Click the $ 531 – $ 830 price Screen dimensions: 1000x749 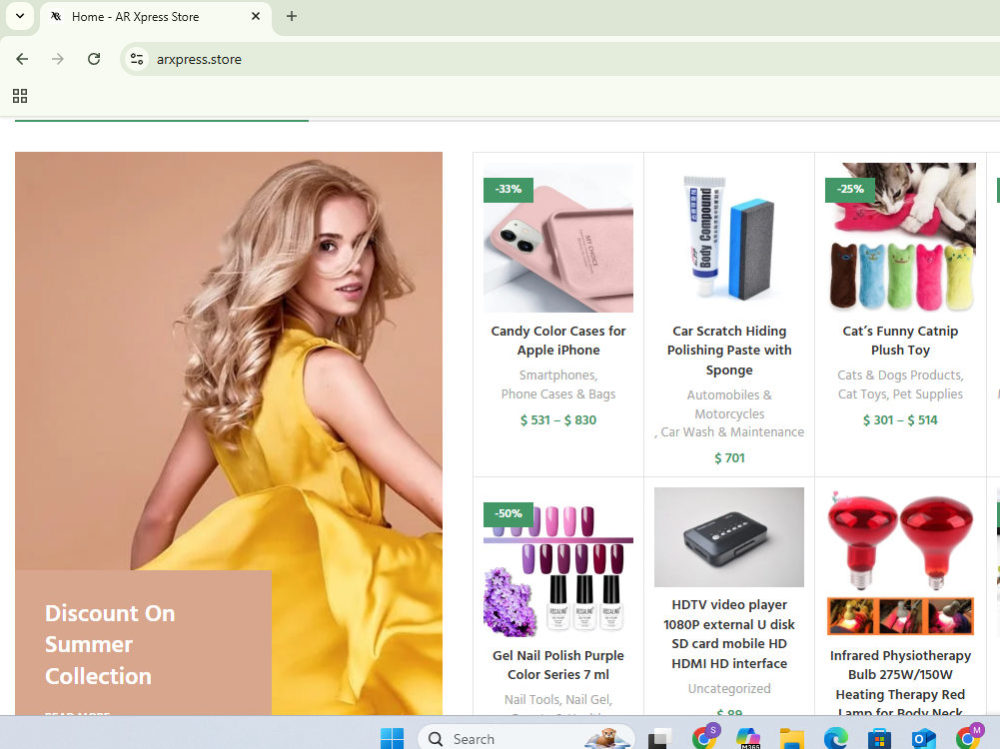(558, 420)
